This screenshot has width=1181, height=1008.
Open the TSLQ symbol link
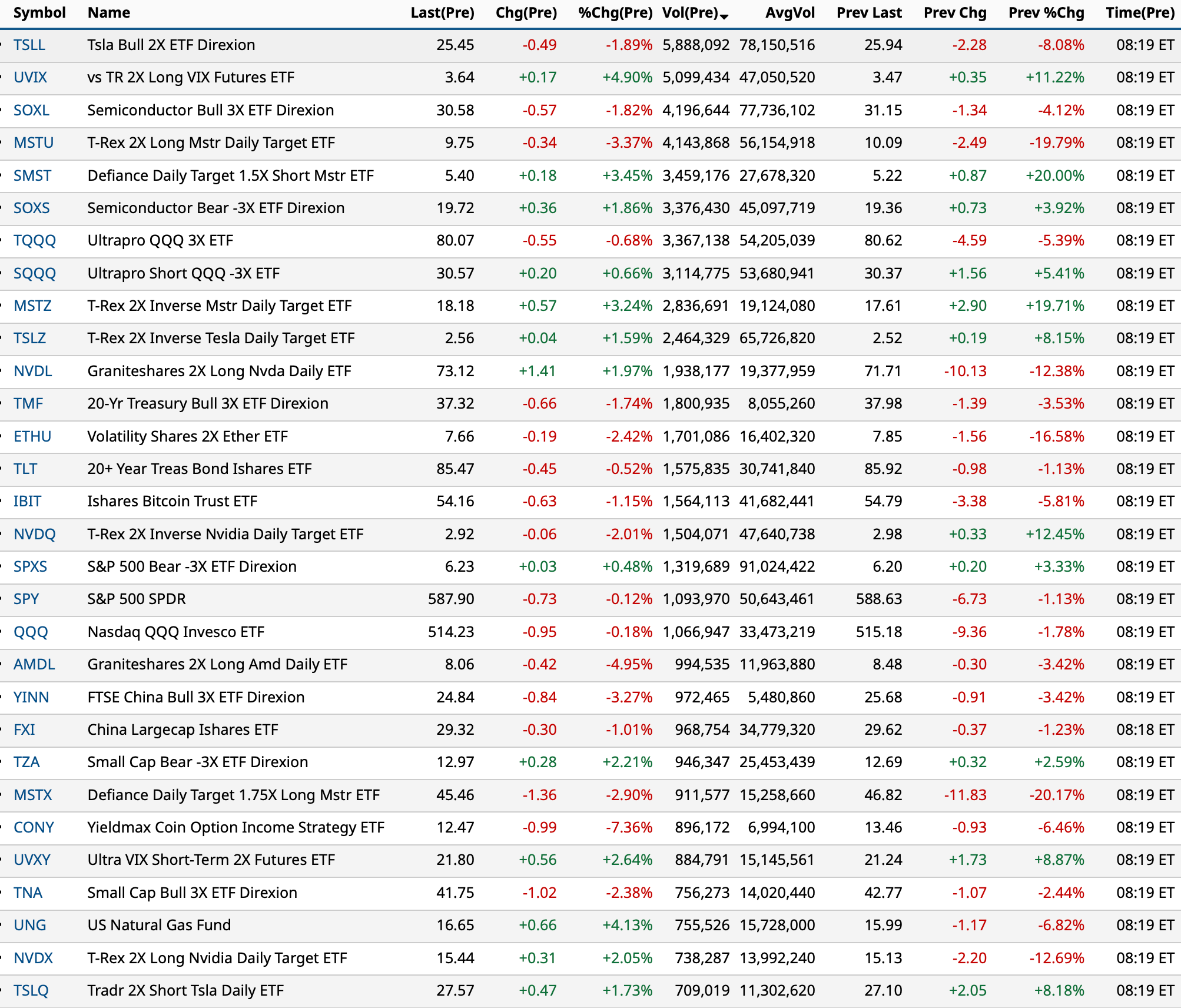pyautogui.click(x=31, y=990)
